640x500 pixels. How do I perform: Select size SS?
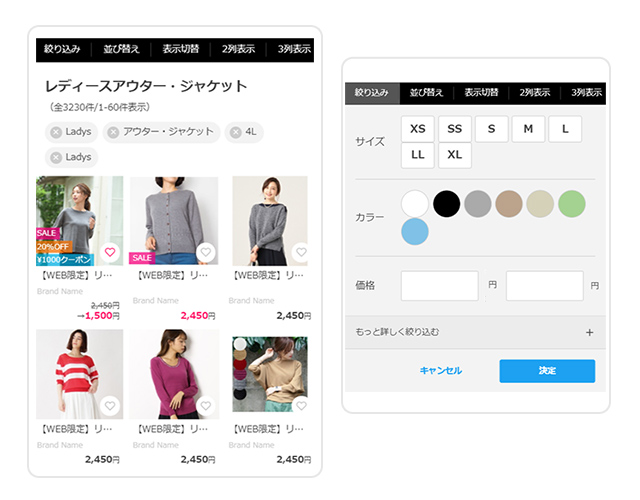coord(455,129)
